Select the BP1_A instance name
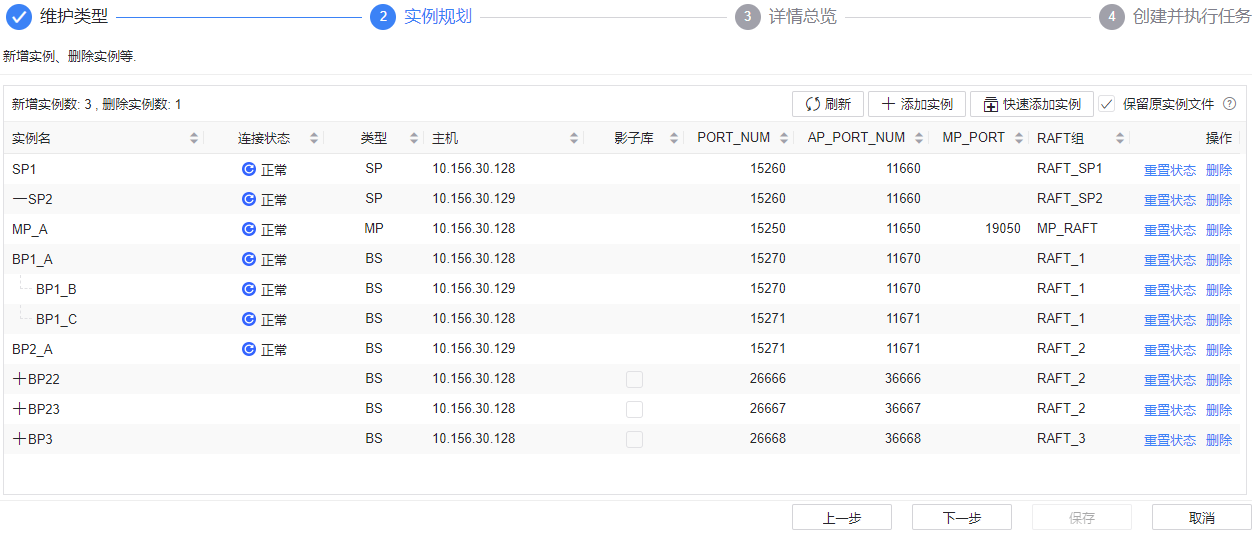The width and height of the screenshot is (1254, 534). [x=32, y=259]
